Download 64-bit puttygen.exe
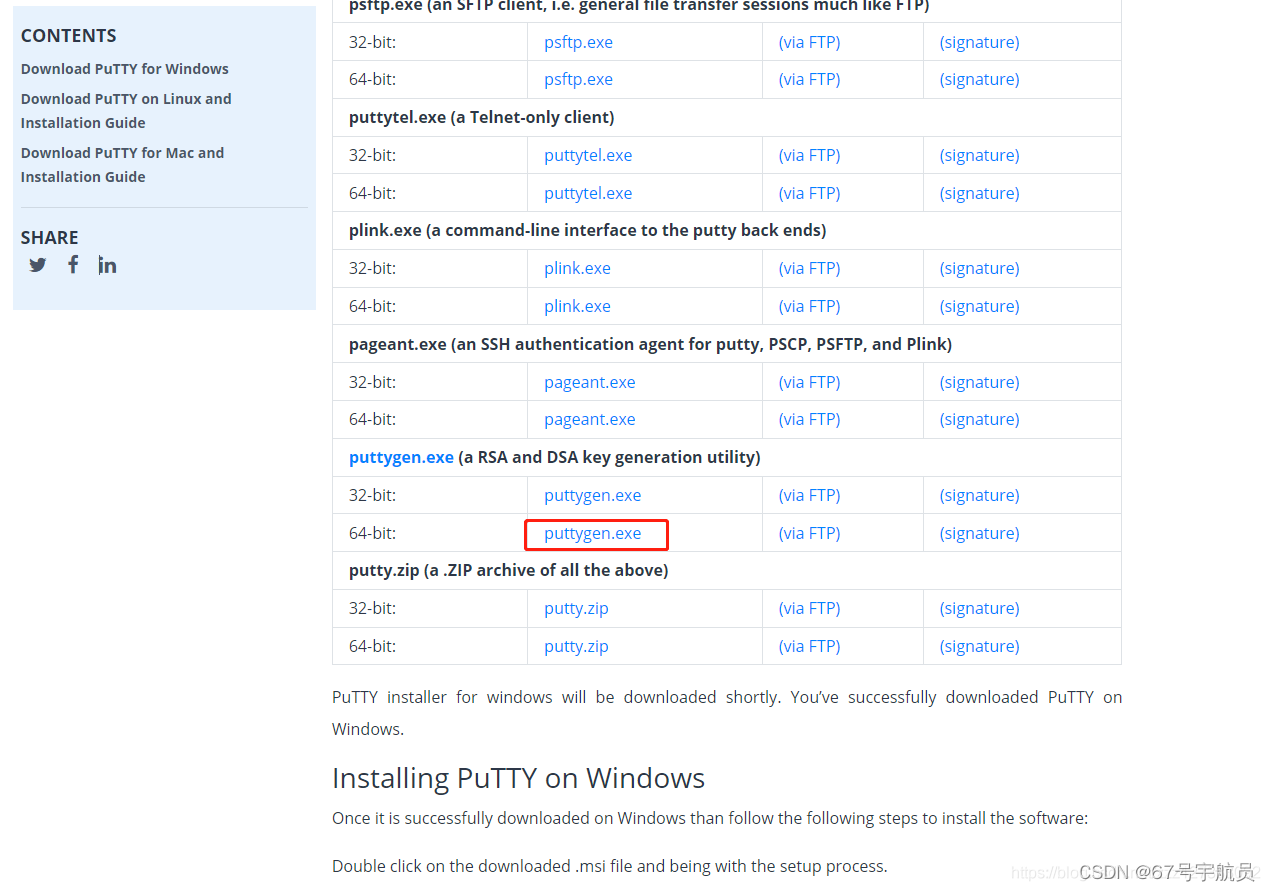Screen dimensions: 1270x891 [592, 533]
